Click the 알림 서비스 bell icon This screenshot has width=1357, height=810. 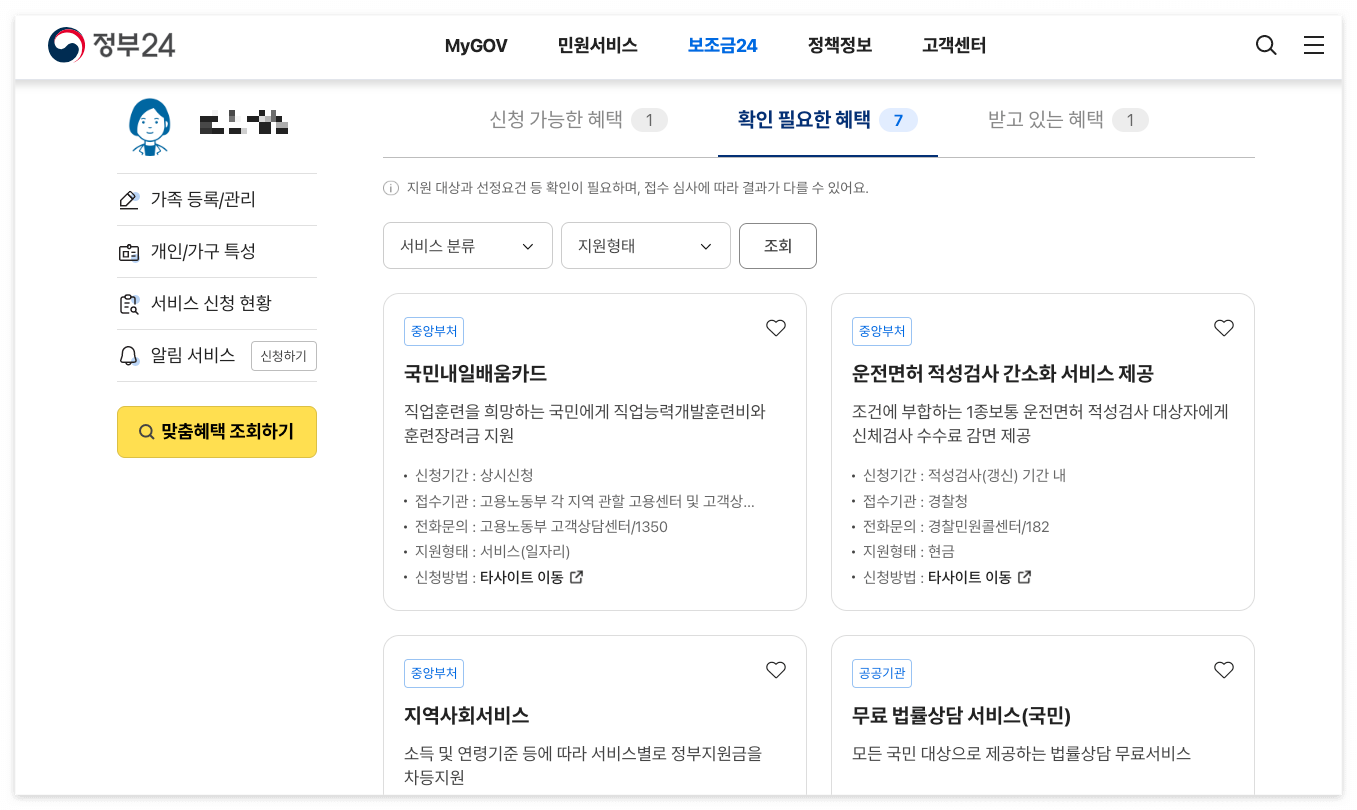point(129,356)
